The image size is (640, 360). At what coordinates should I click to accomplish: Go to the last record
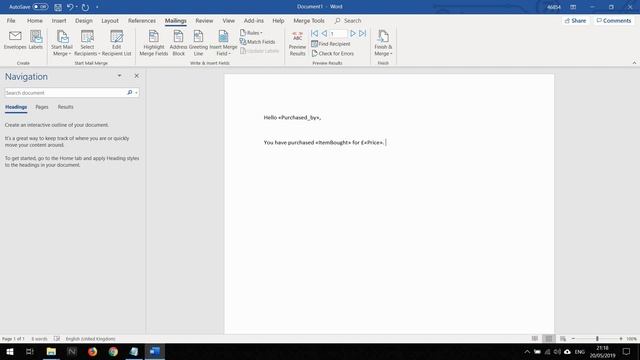pyautogui.click(x=362, y=33)
